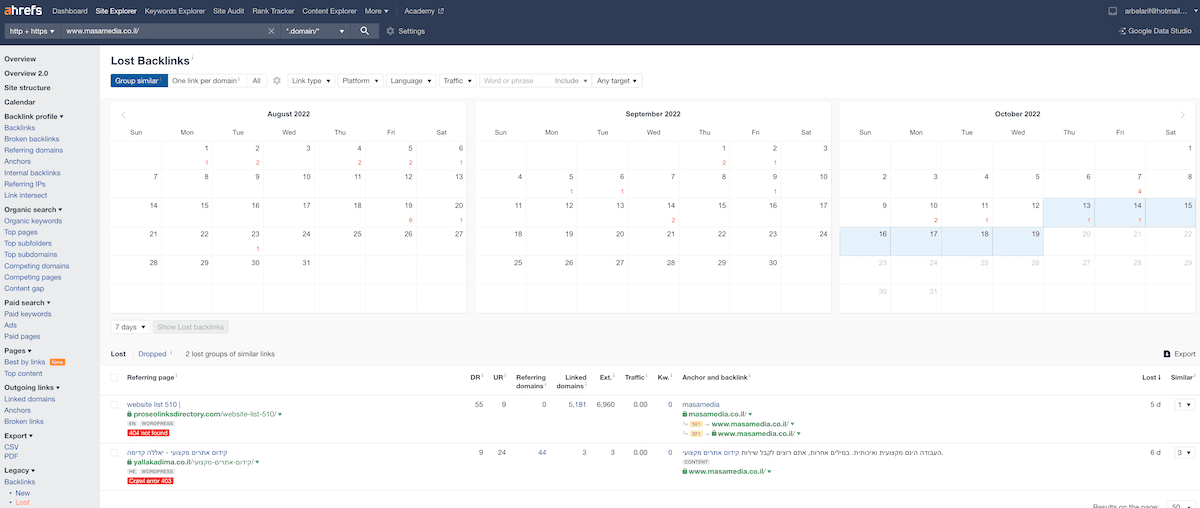The height and width of the screenshot is (508, 1200).
Task: Collapse Organic search section in sidebar
Action: (x=32, y=209)
